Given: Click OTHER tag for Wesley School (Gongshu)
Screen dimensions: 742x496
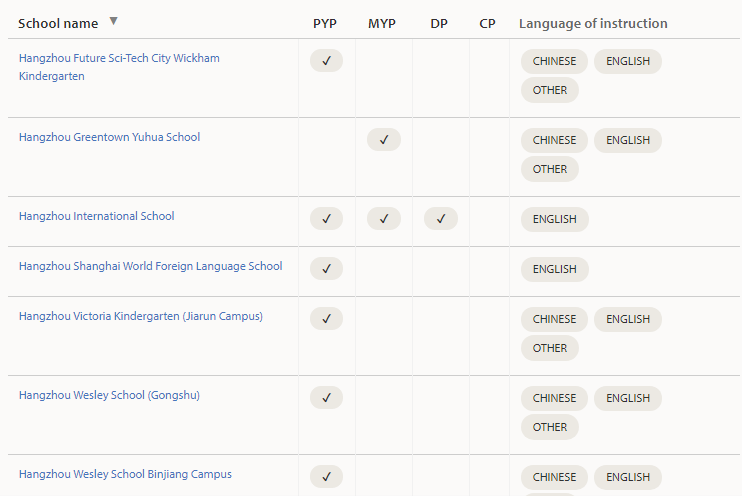Looking at the screenshot, I should click(550, 427).
